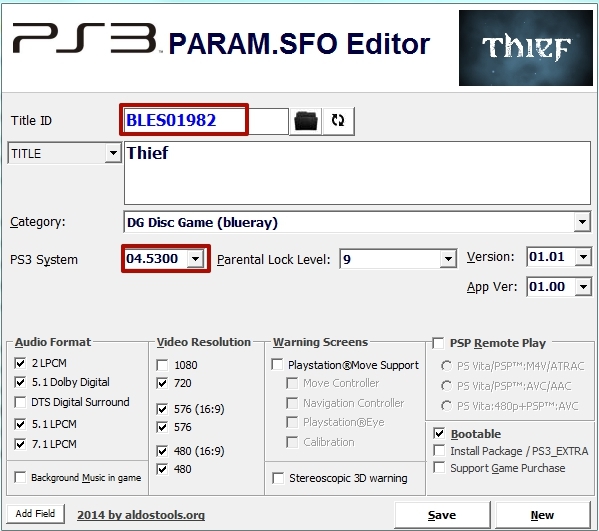Screen dimensions: 599x531
Task: Select PS Vita/PSP M4V/ATRAC radio option
Action: pyautogui.click(x=446, y=366)
